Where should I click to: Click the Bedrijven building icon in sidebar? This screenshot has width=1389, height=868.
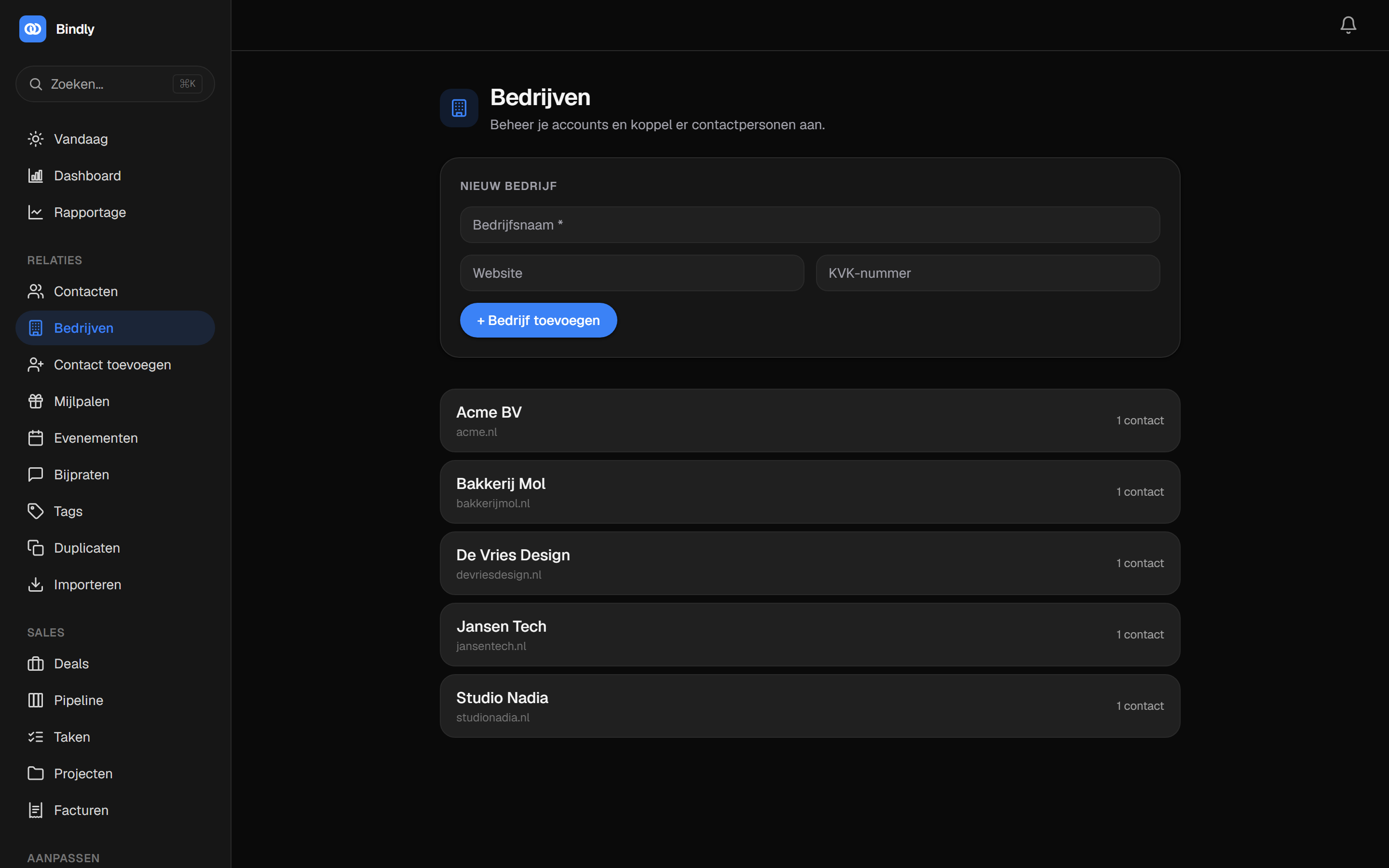coord(36,328)
